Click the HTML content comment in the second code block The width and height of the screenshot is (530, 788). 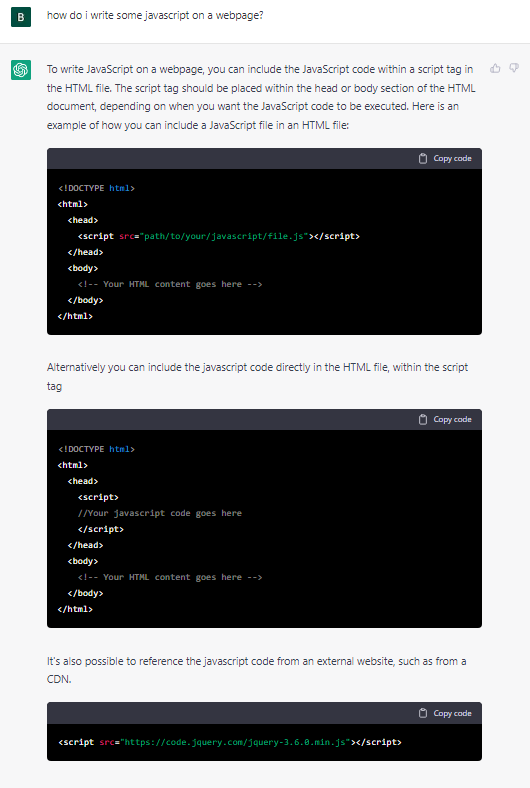tap(170, 577)
